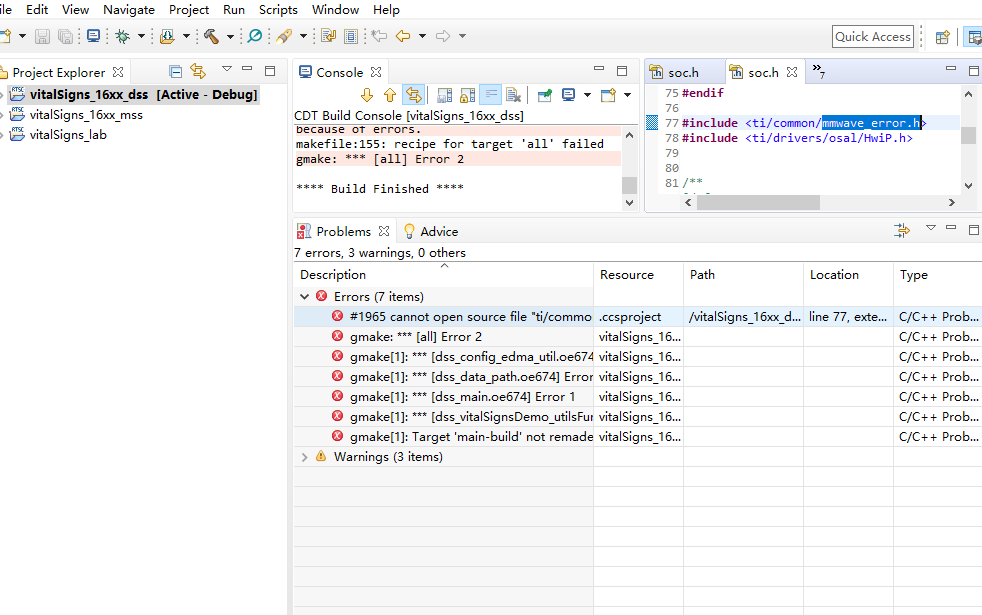Viewport: 982px width, 615px height.
Task: Toggle word wrap in Console toolbar
Action: 490,95
